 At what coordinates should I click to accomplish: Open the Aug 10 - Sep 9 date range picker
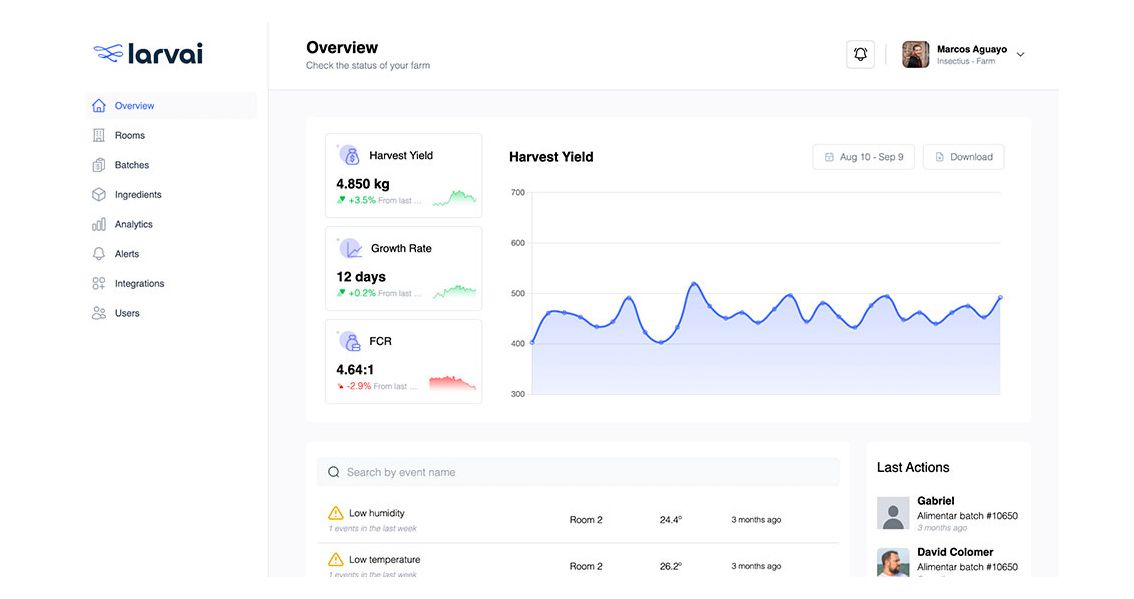pyautogui.click(x=863, y=157)
